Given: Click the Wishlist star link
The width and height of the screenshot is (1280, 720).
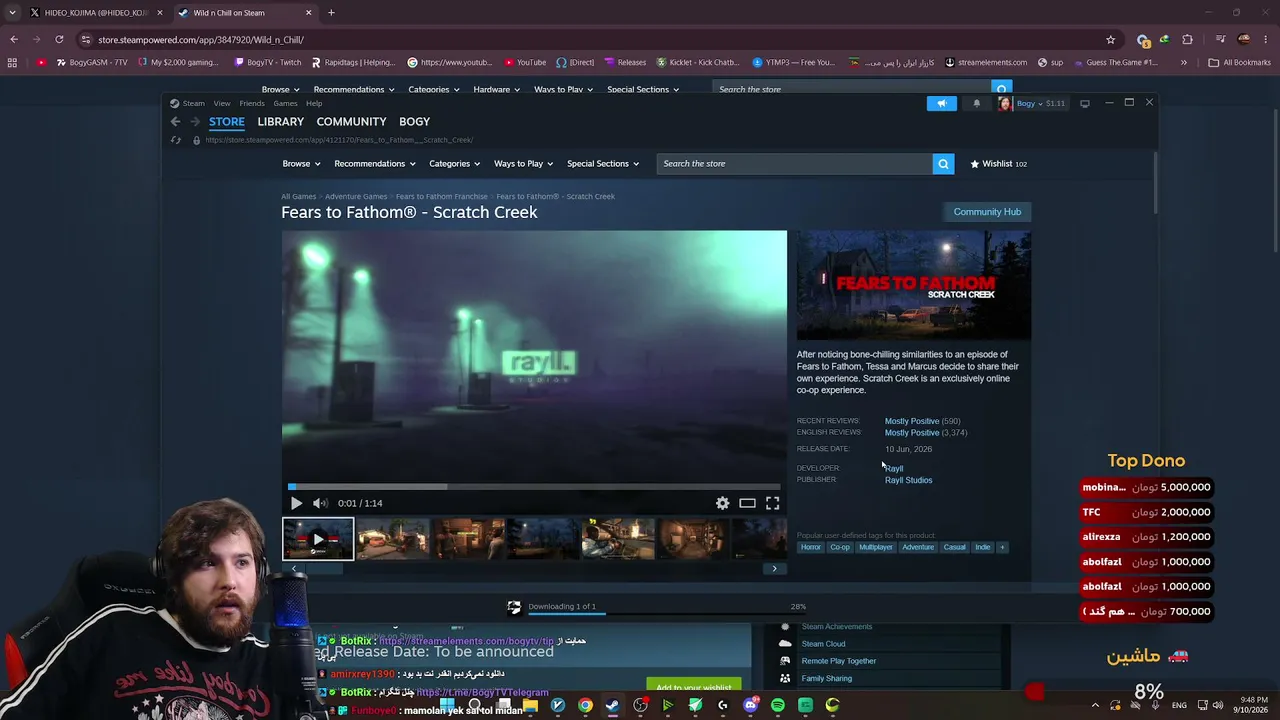Looking at the screenshot, I should click(x=997, y=164).
